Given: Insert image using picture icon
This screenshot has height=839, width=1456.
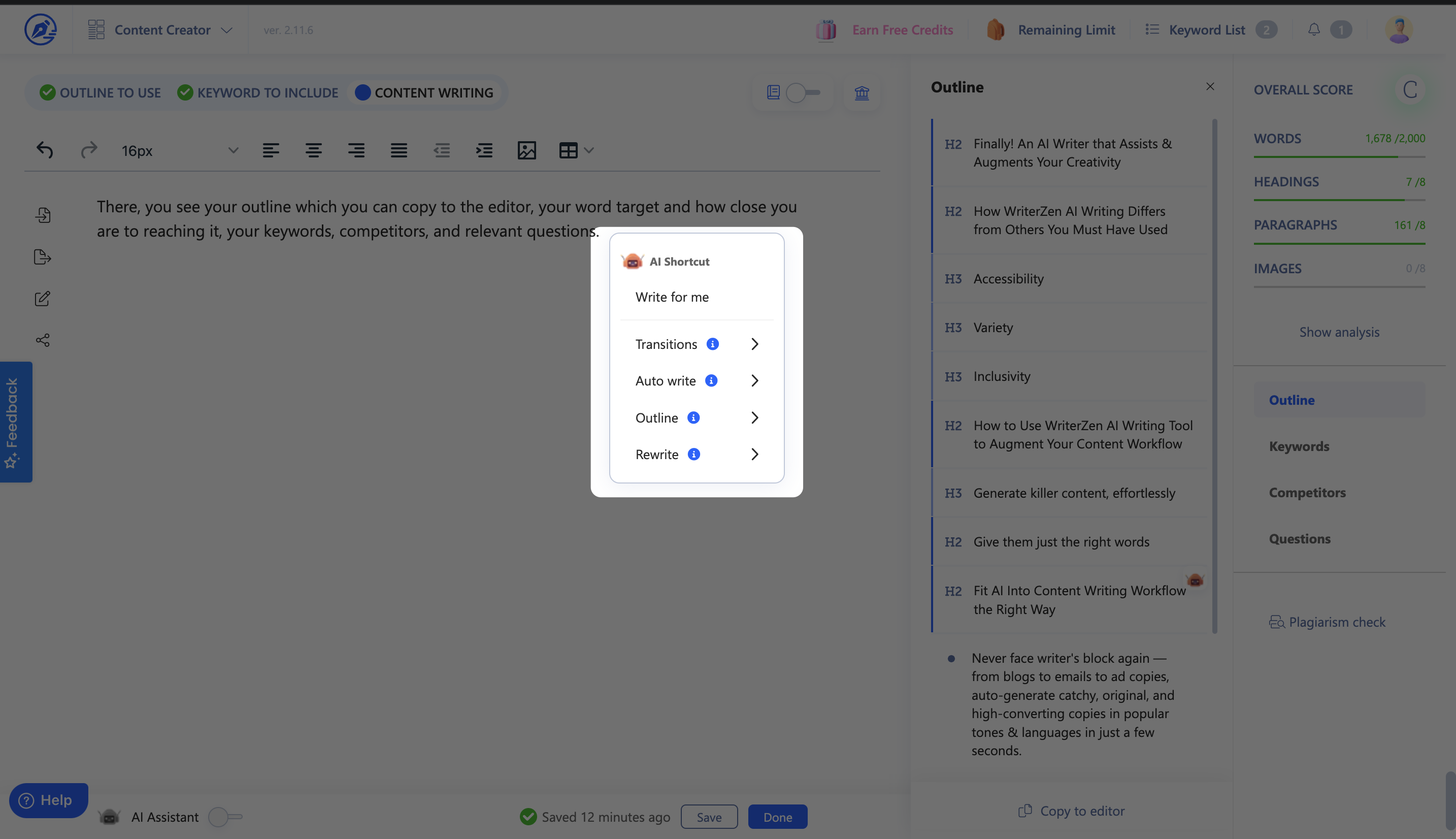Looking at the screenshot, I should pyautogui.click(x=526, y=150).
